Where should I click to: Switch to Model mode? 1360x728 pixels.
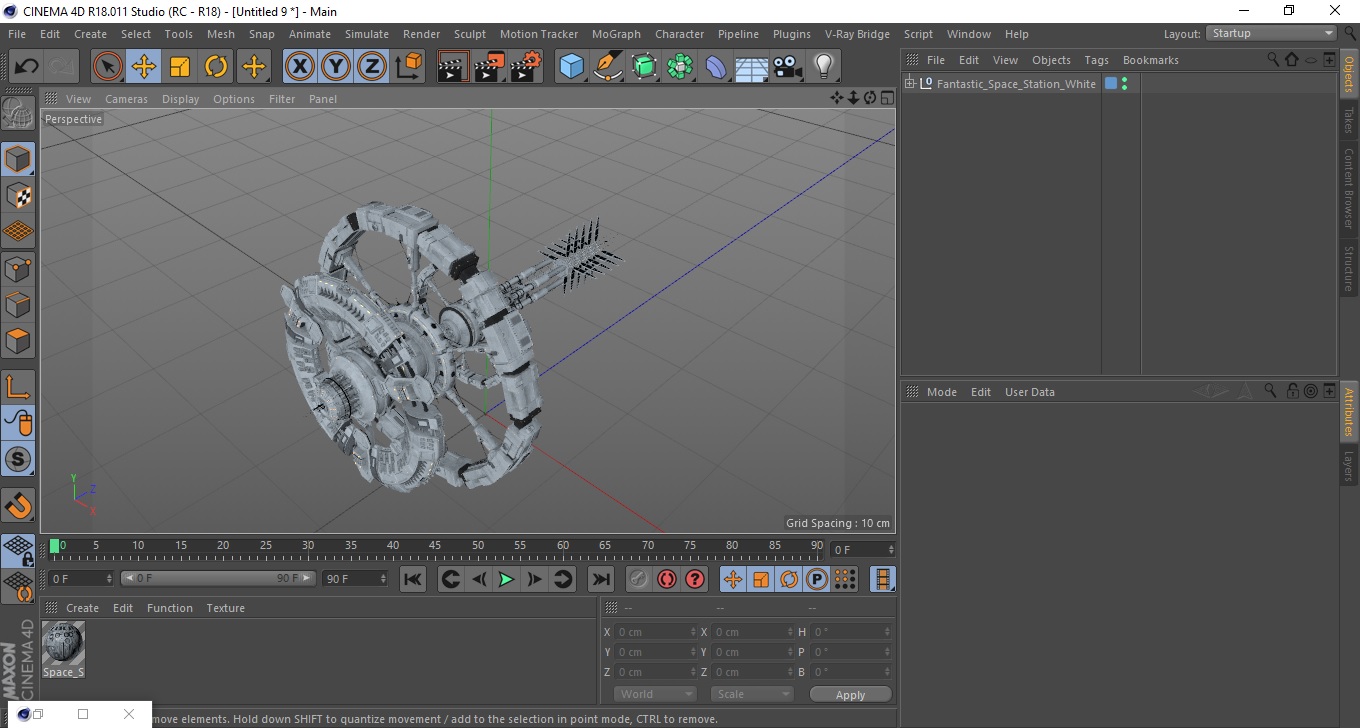tap(18, 159)
